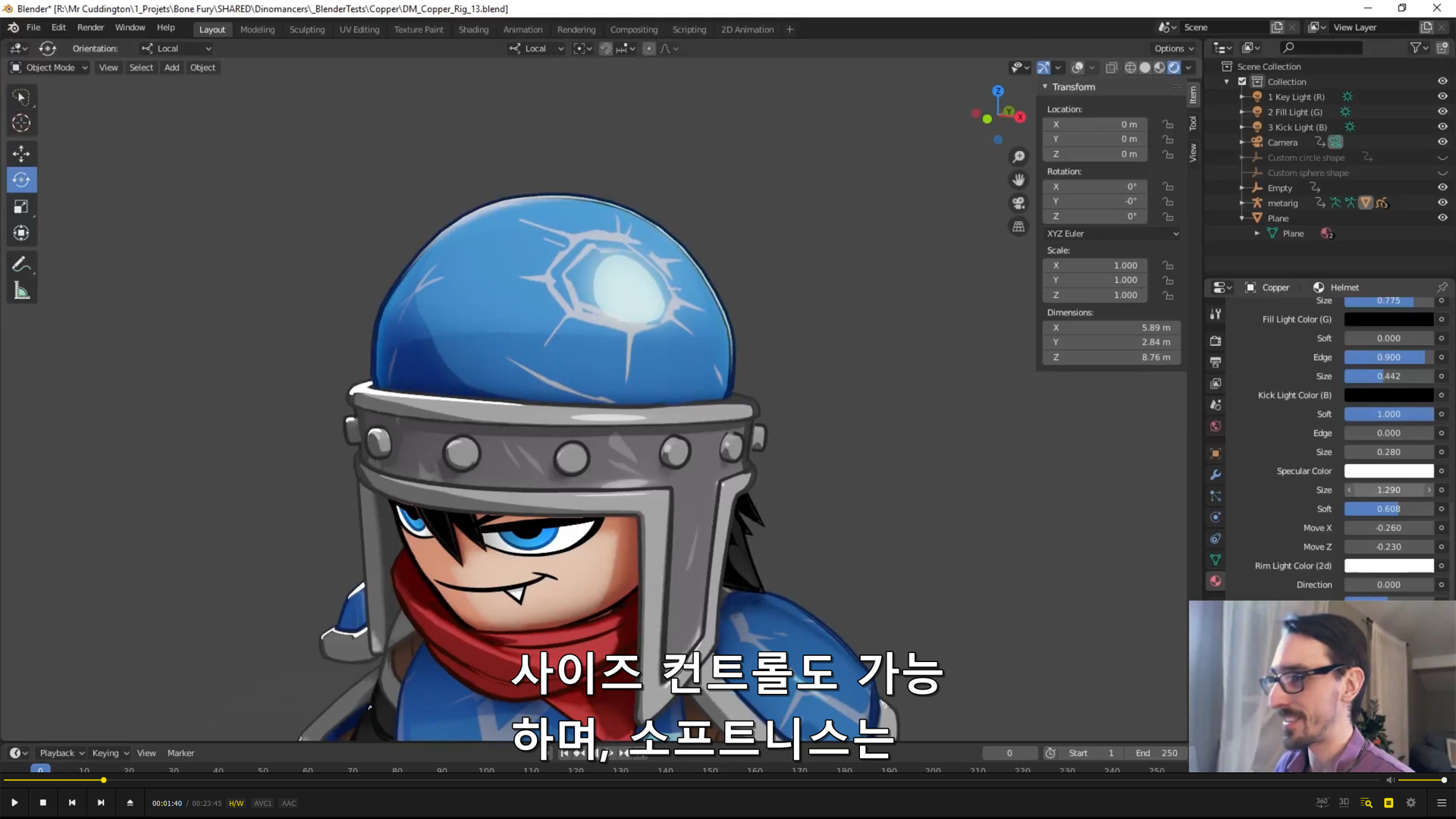The image size is (1456, 819).
Task: Toggle the camera view icon
Action: tap(1018, 203)
